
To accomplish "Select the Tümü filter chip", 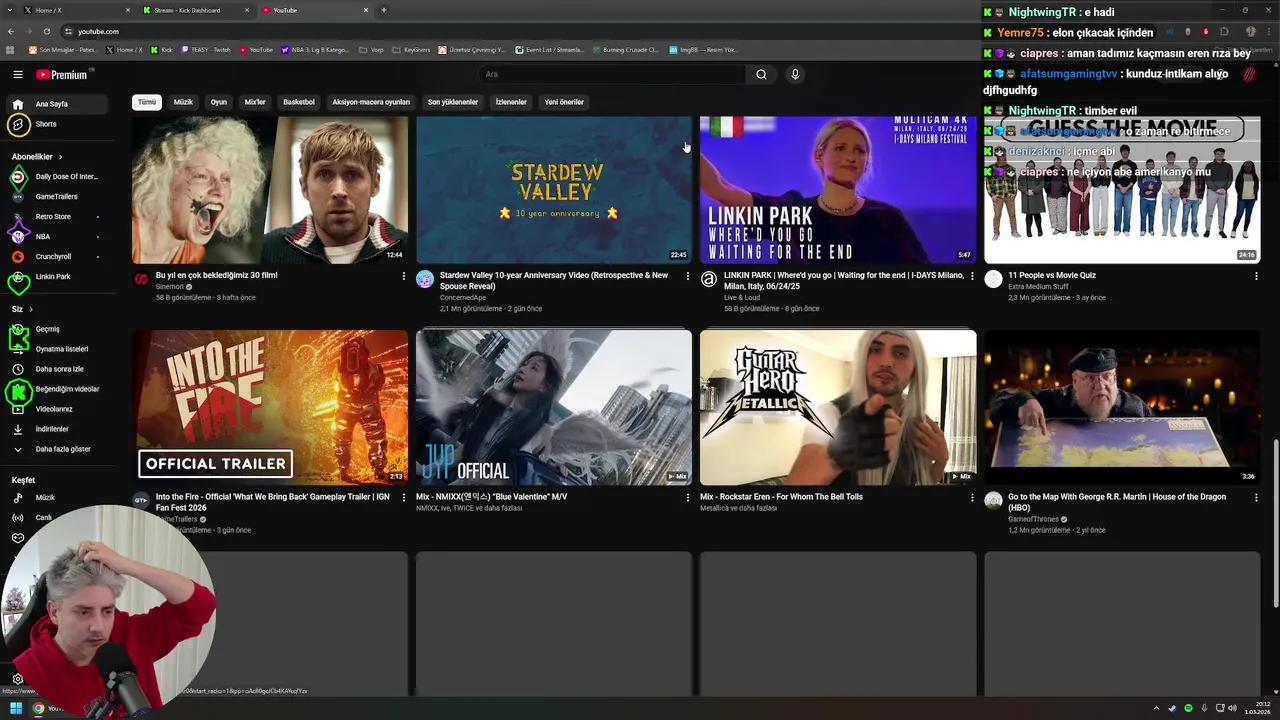I will click(x=147, y=102).
